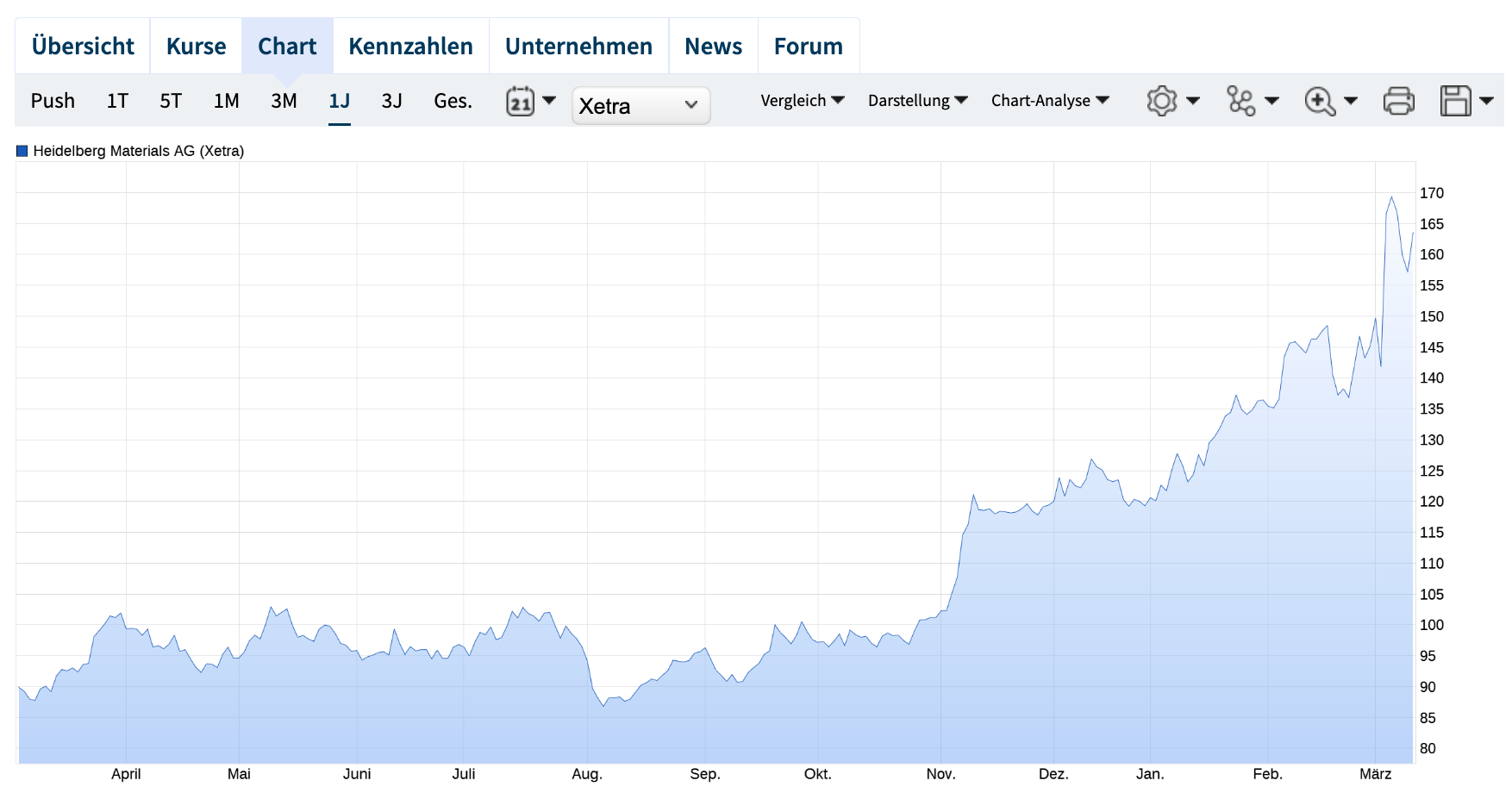Expand the arrow beside the calendar icon
The height and width of the screenshot is (793, 1512).
click(549, 100)
